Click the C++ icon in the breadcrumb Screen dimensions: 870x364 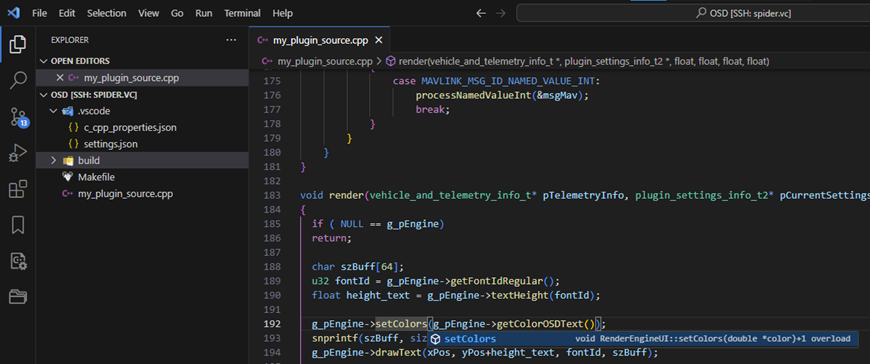tap(266, 61)
